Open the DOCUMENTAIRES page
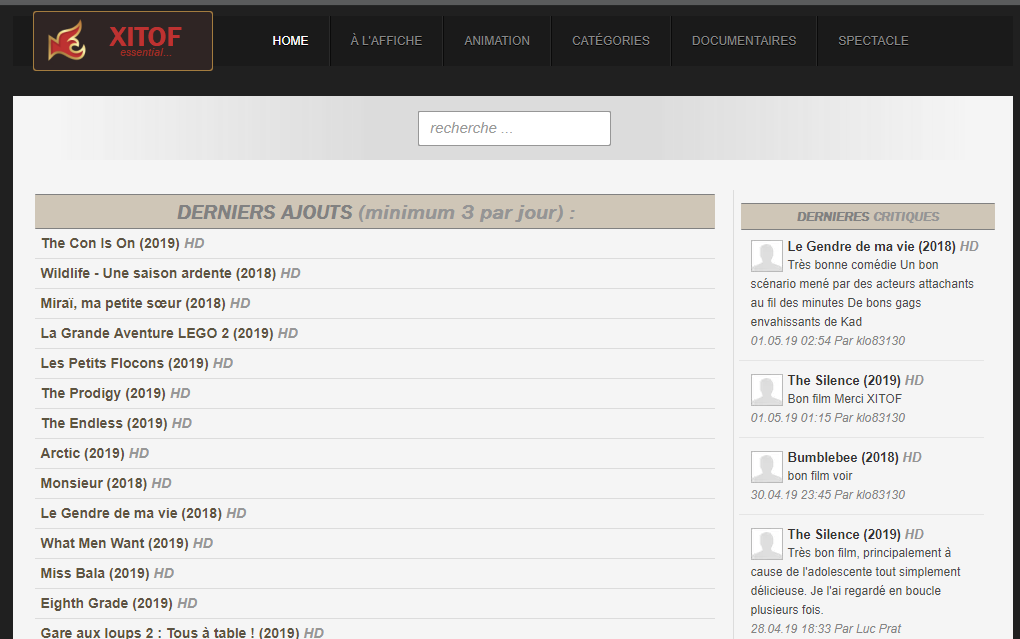 tap(744, 40)
